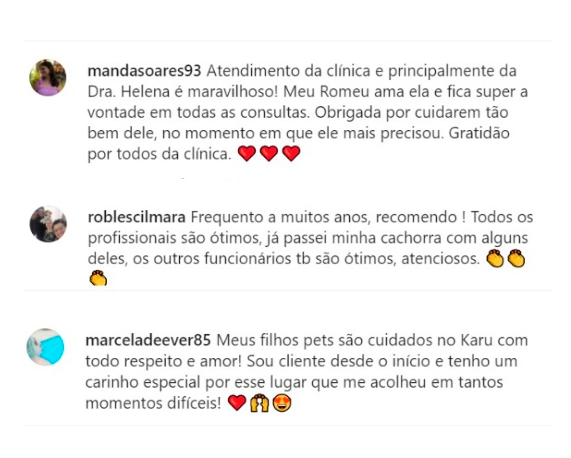Click the text 'Frequento a muitos anos'
This screenshot has width=571, height=458.
280,217
